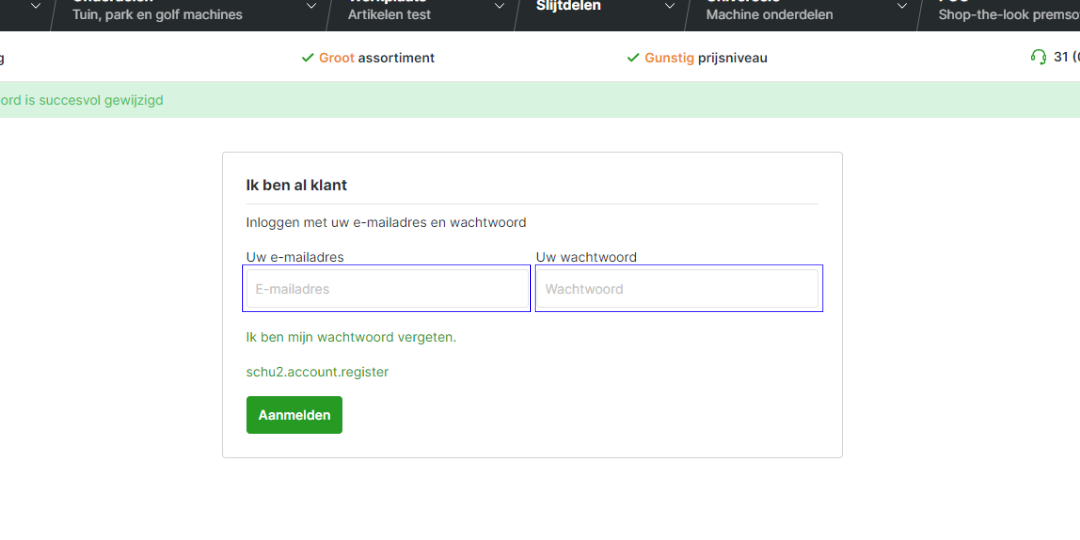The image size is (1080, 540).
Task: Open the Tuin, park en golf machines menu
Action: (157, 14)
